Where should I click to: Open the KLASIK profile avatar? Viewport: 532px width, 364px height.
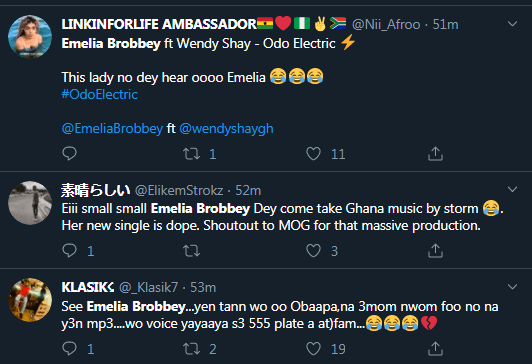(30, 300)
